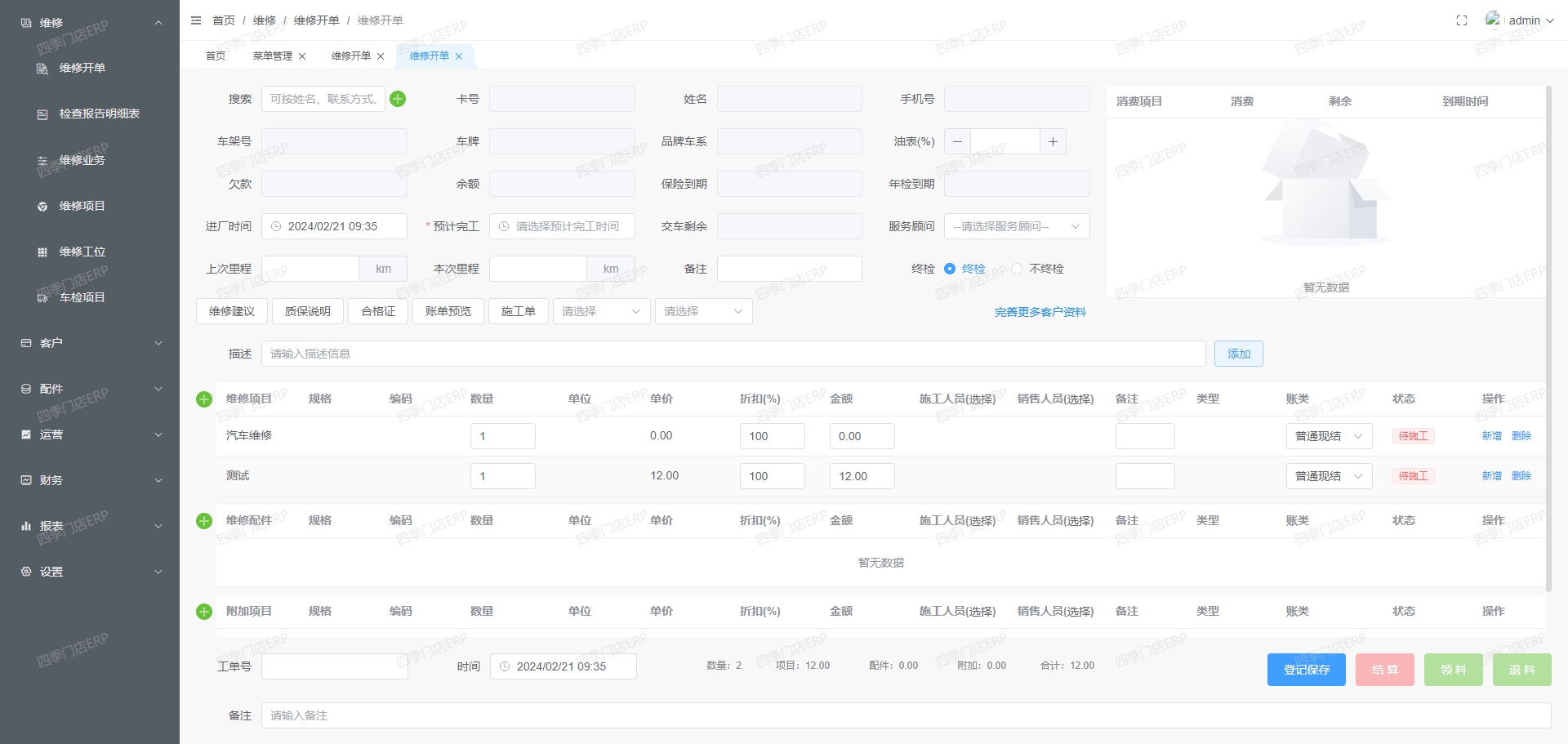Click the 施工单 button
The image size is (1568, 744).
click(x=519, y=311)
